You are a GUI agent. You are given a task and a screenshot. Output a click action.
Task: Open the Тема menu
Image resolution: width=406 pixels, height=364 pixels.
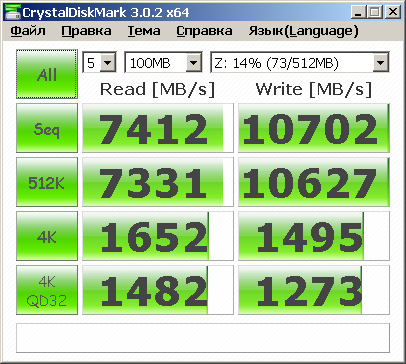(144, 31)
